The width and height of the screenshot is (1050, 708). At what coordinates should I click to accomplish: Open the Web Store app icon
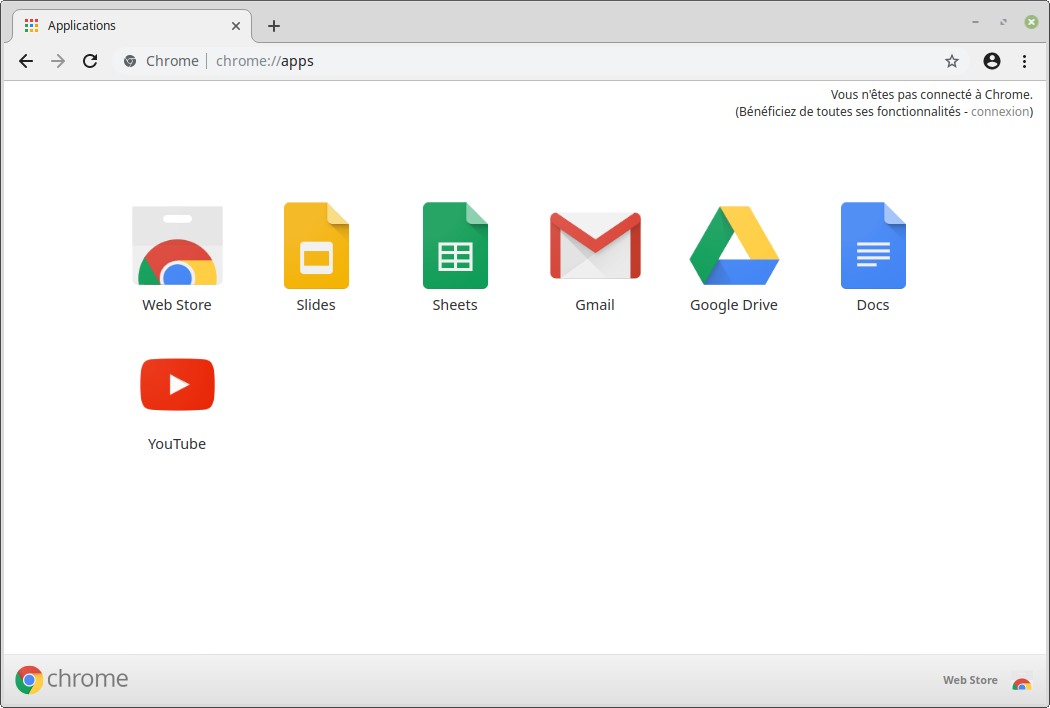point(177,246)
